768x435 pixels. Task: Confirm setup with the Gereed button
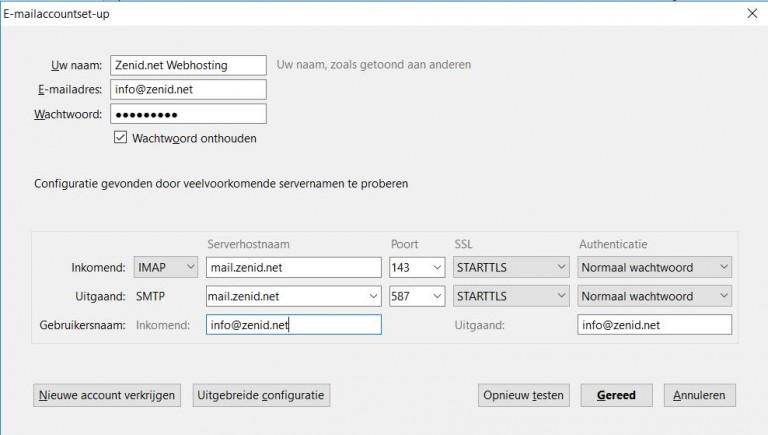617,395
